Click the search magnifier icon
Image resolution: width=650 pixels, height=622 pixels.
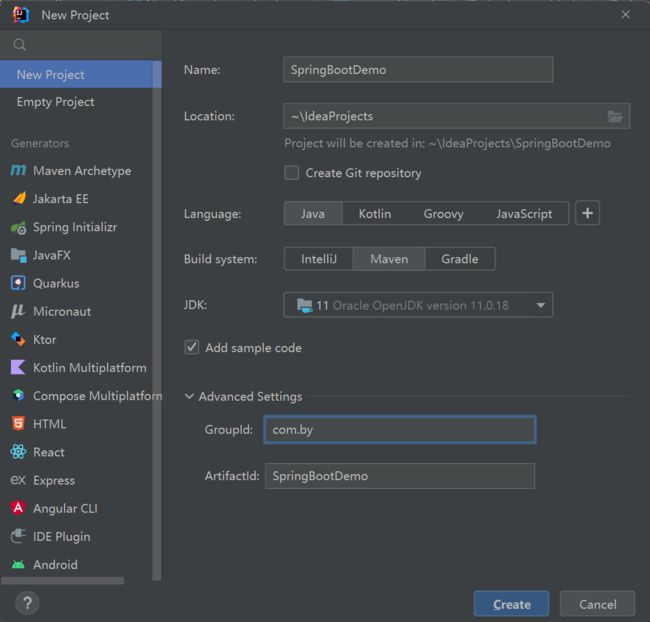coord(19,44)
